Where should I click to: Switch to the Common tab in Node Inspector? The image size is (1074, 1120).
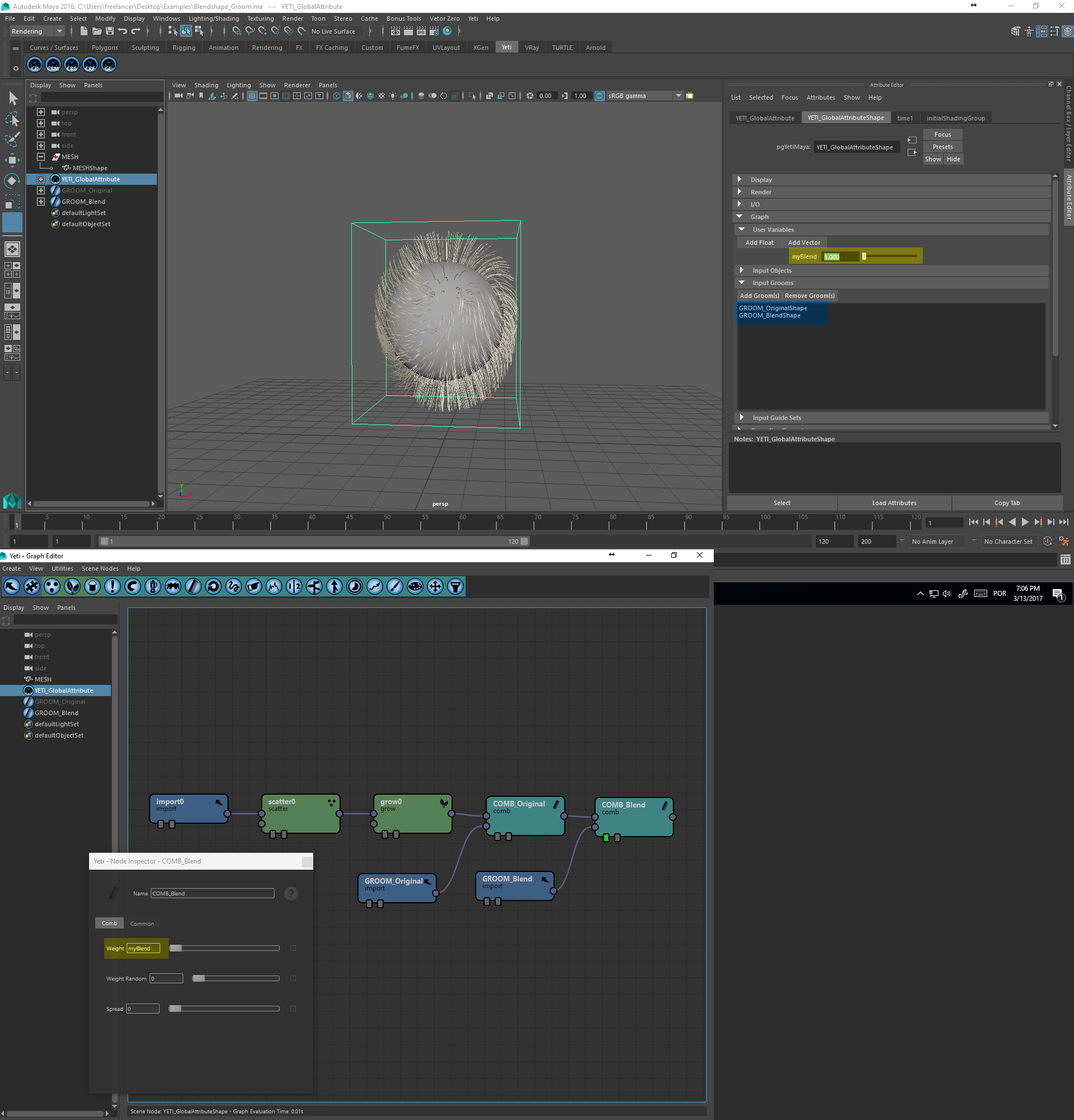coord(142,923)
